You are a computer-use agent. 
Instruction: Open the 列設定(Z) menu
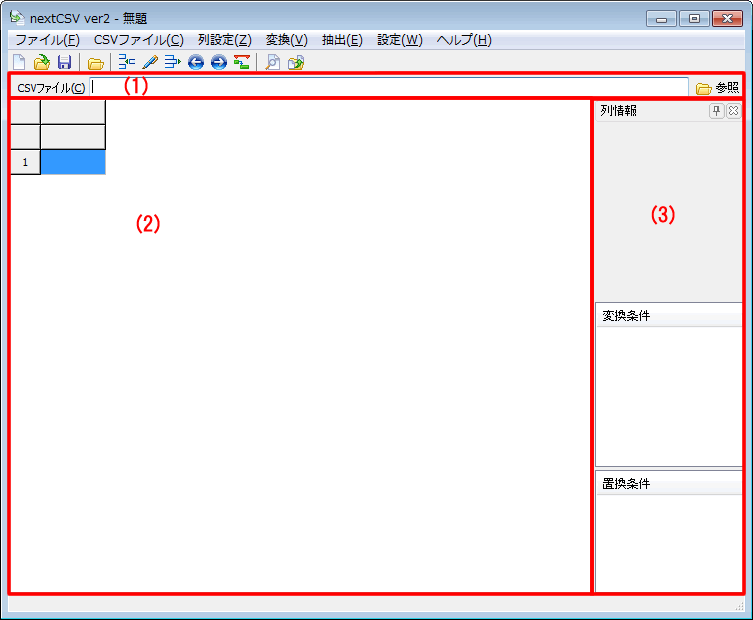click(x=224, y=40)
